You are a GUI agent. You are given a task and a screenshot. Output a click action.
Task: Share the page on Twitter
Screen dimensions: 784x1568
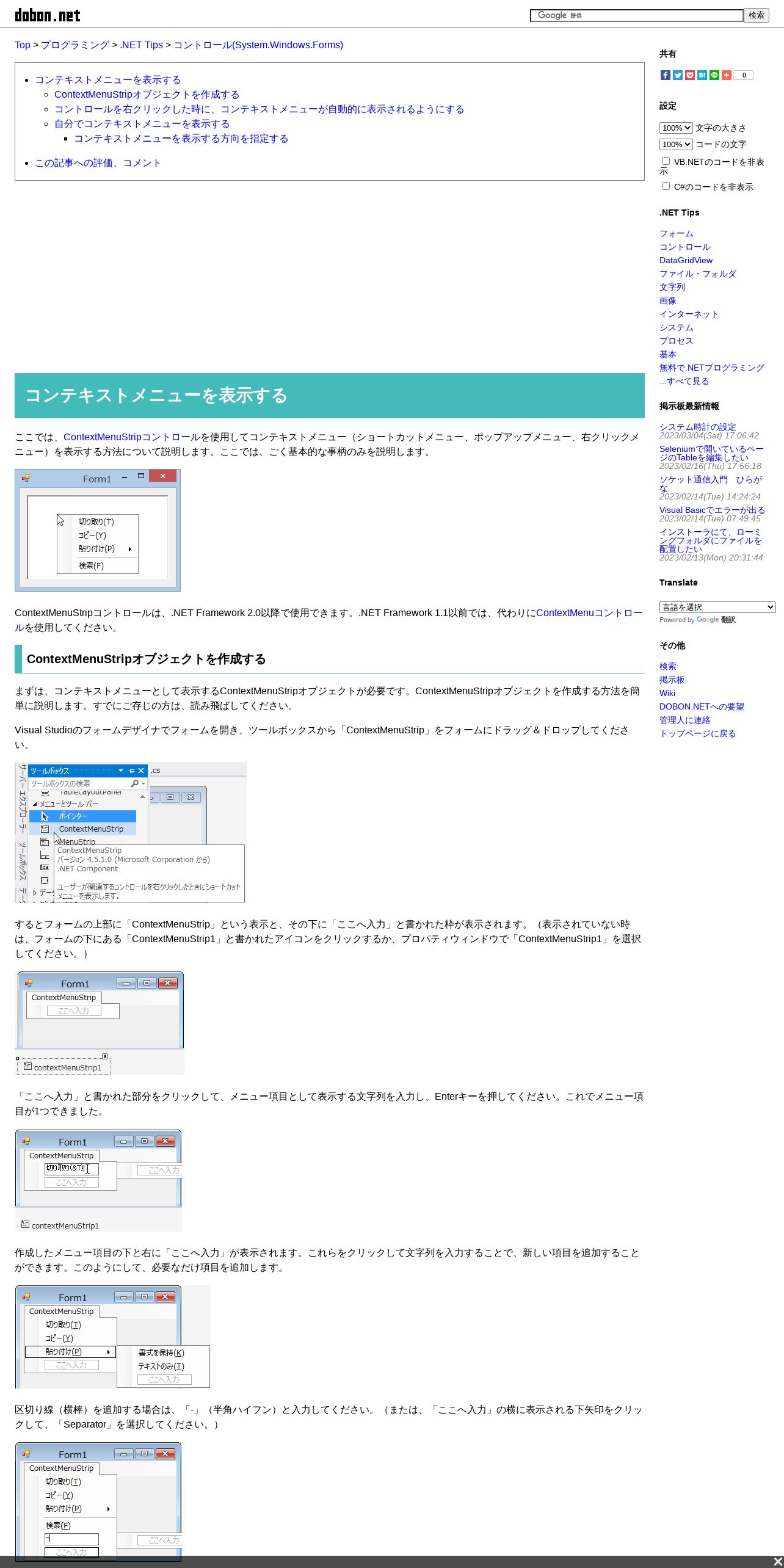click(677, 75)
